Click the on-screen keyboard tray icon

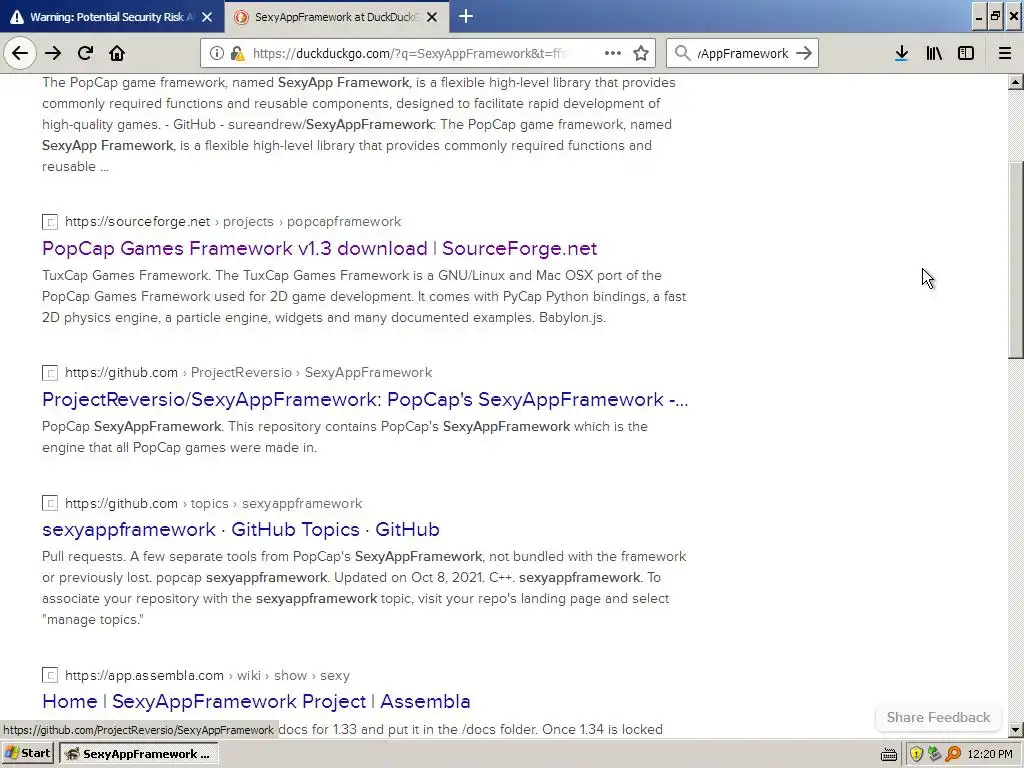[x=889, y=754]
